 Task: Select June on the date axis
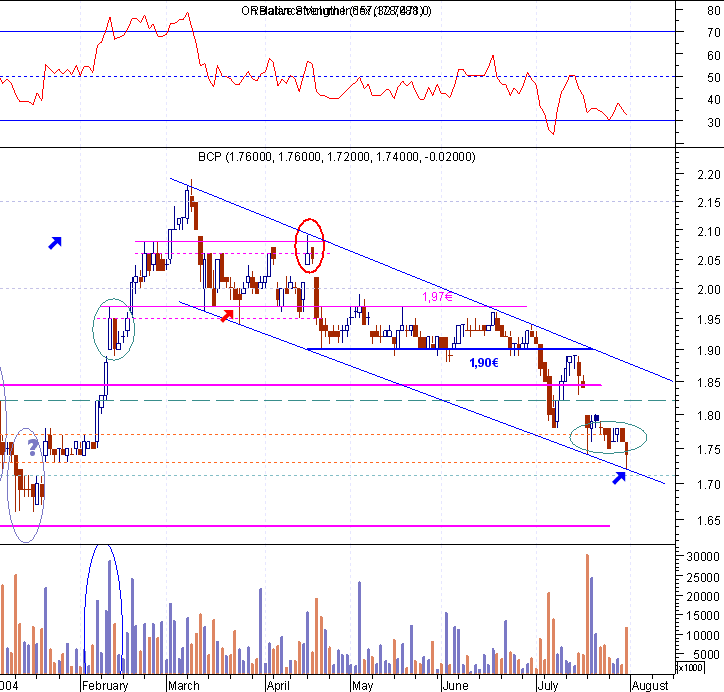coord(456,686)
